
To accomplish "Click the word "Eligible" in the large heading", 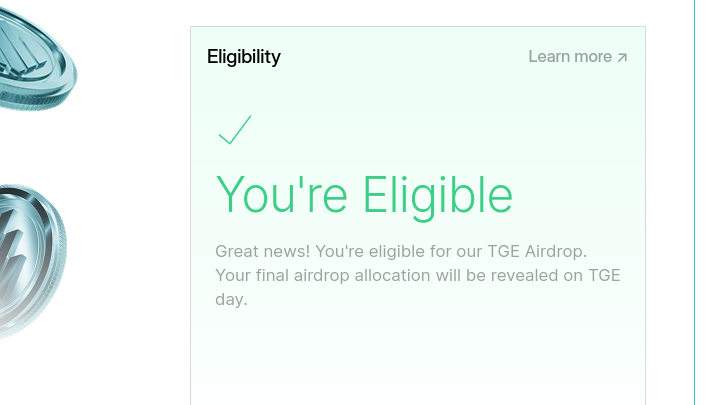I will pyautogui.click(x=437, y=195).
